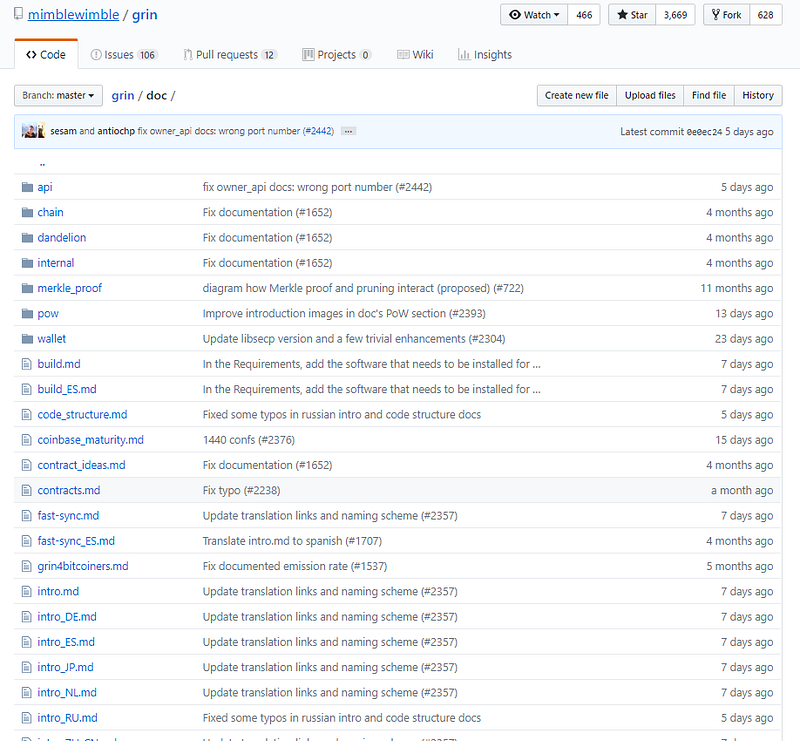
Task: Open the api folder icon
Action: pyautogui.click(x=27, y=187)
